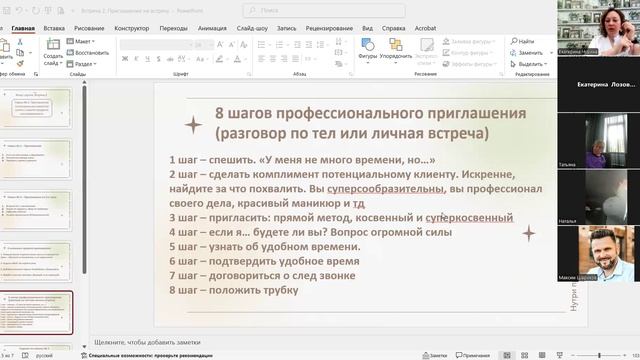Image resolution: width=640 pixels, height=360 pixels.
Task: Open the Упорядочить arrange menu
Action: point(396,51)
